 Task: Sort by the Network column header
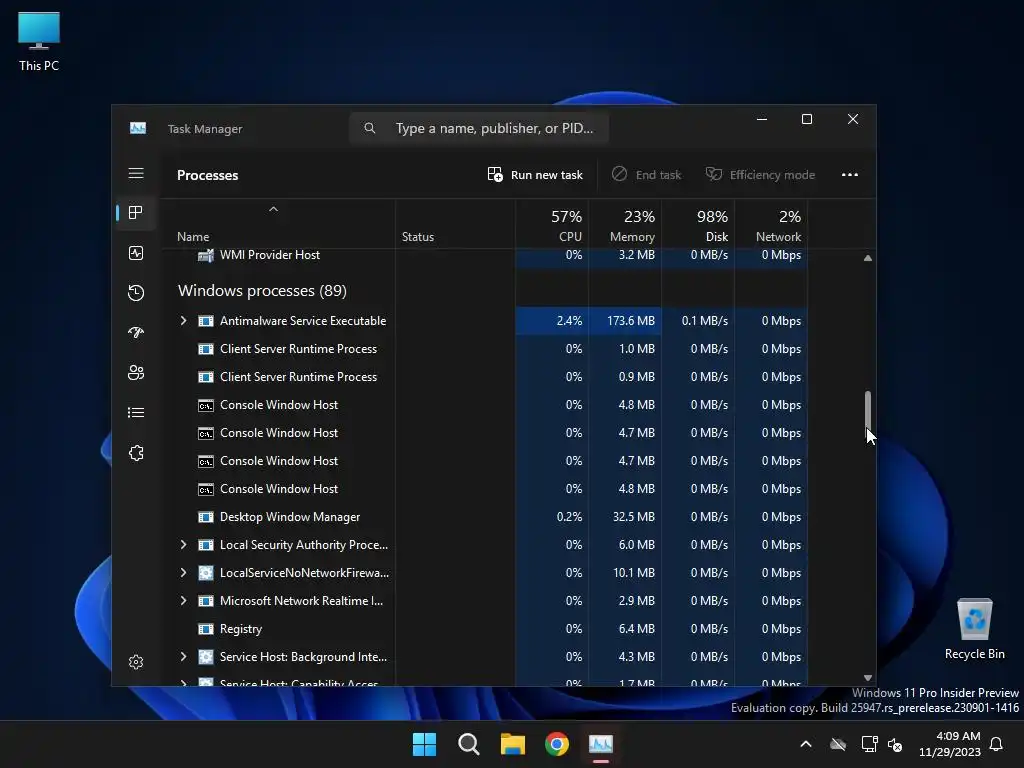pyautogui.click(x=771, y=224)
